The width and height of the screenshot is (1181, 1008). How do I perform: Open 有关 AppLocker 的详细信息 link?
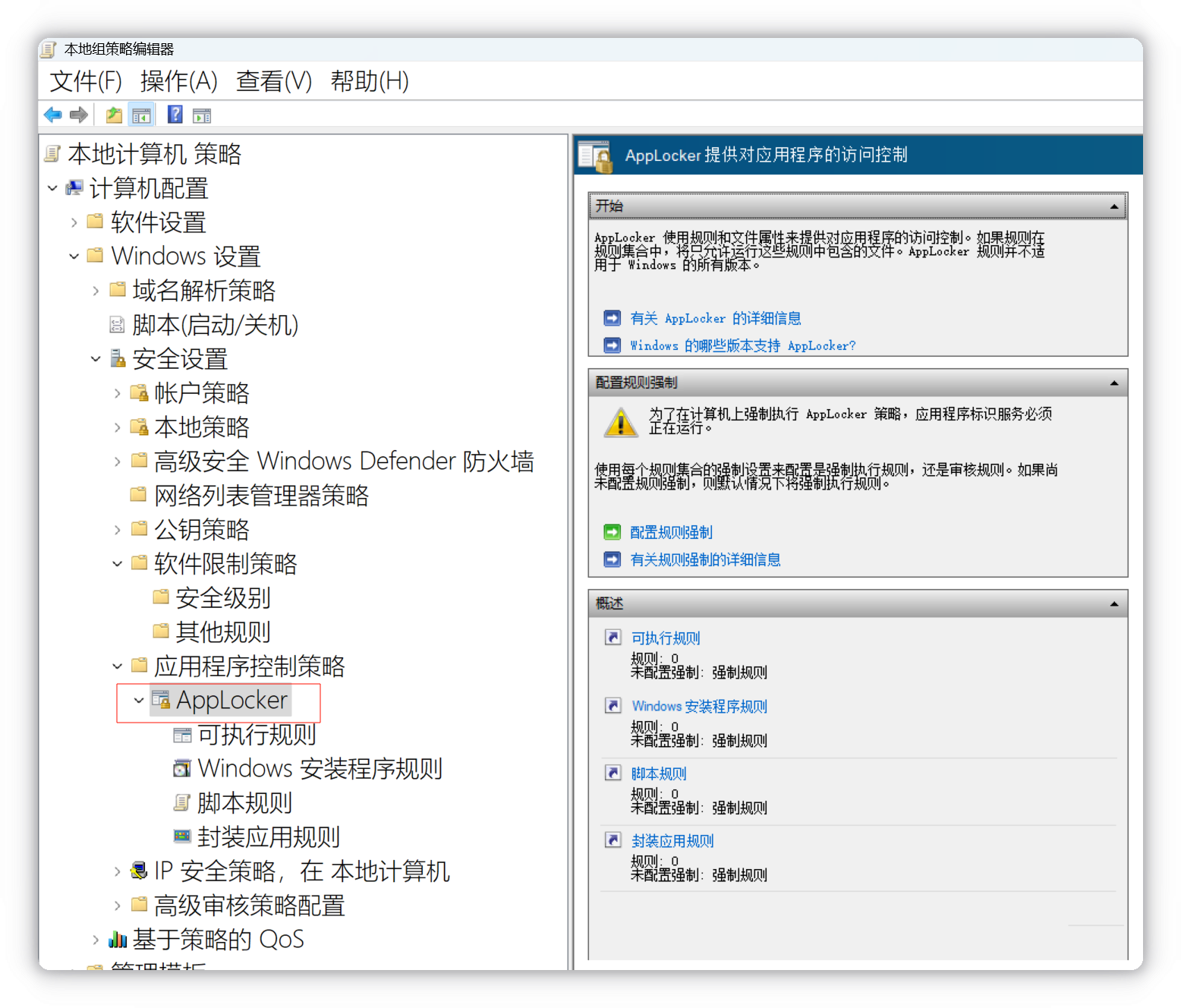716,318
